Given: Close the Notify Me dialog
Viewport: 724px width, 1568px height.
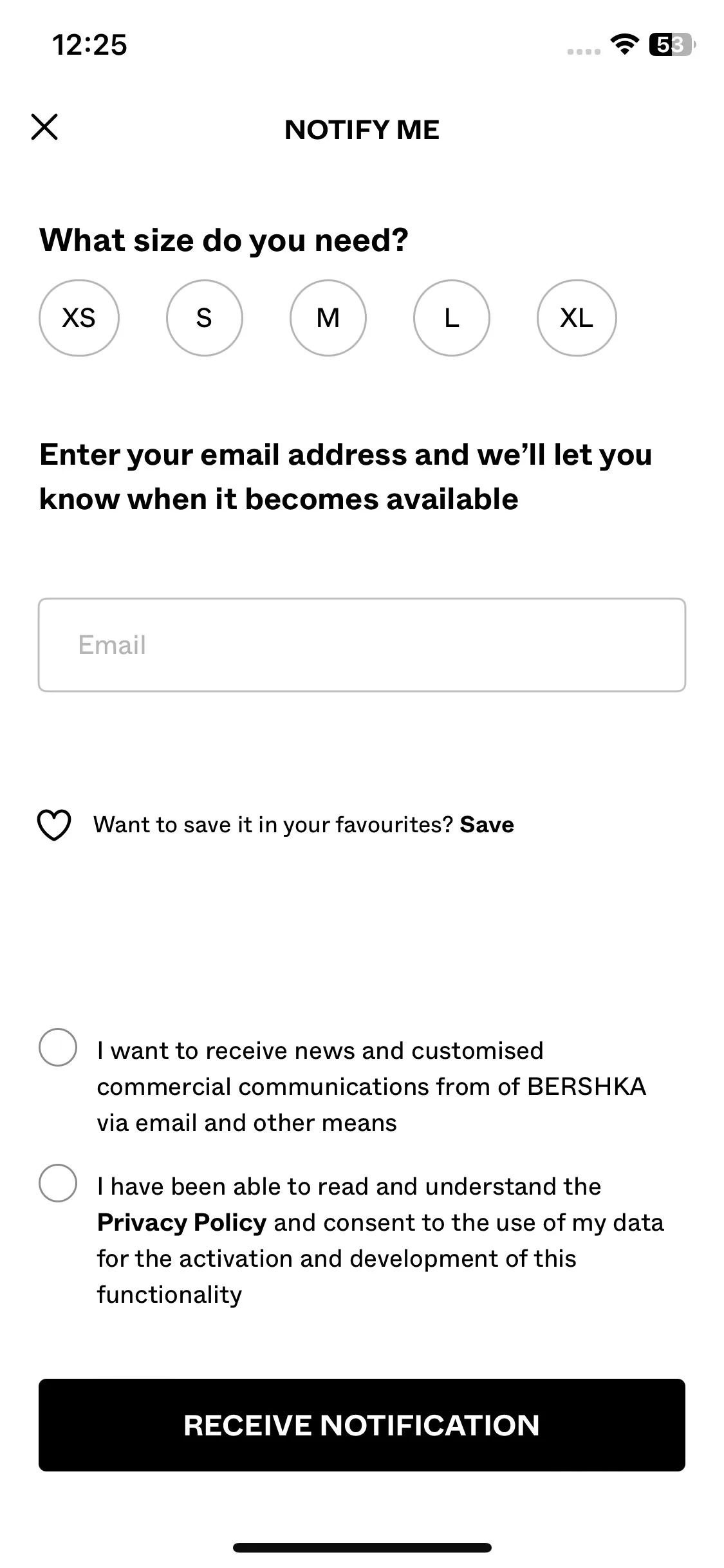Looking at the screenshot, I should click(44, 127).
